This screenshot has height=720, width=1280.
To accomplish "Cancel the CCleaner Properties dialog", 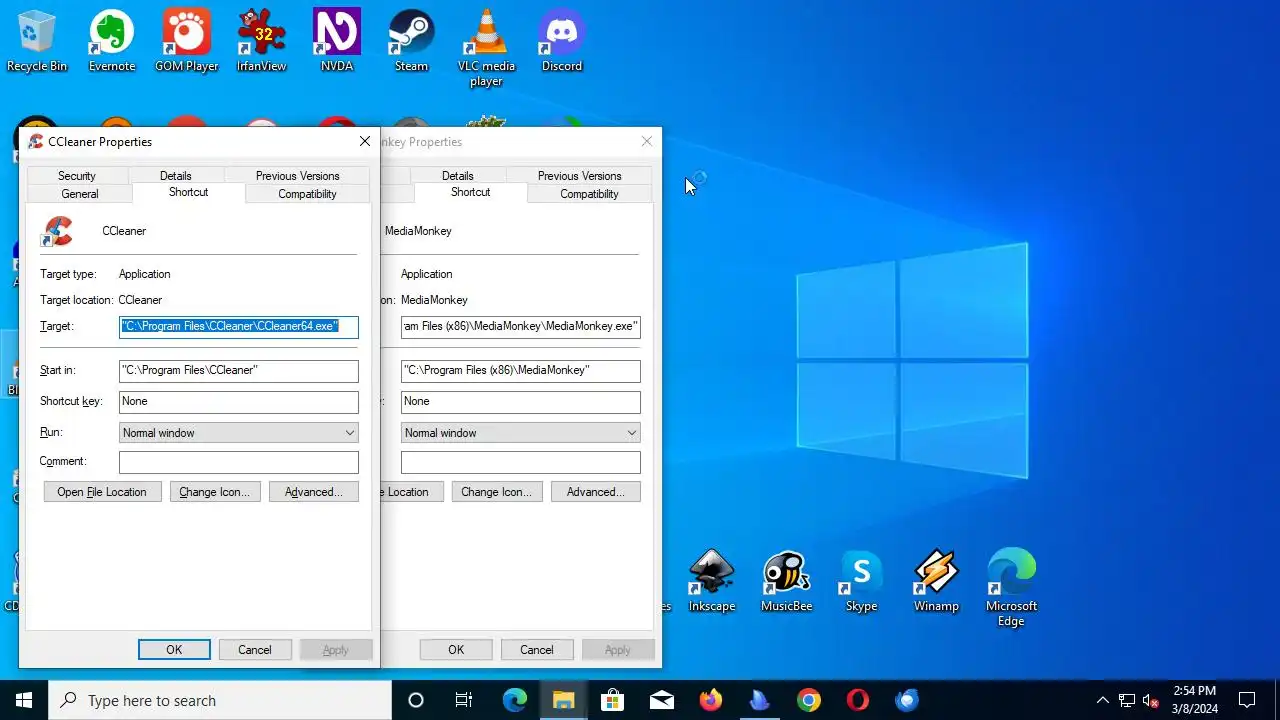I will 255,650.
